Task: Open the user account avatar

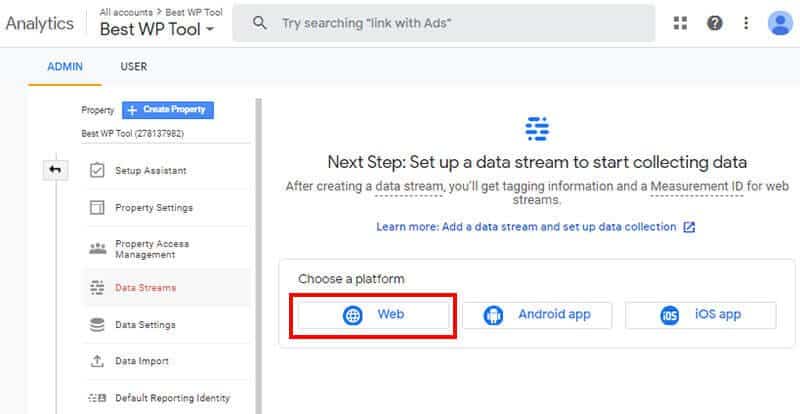Action: pos(780,23)
